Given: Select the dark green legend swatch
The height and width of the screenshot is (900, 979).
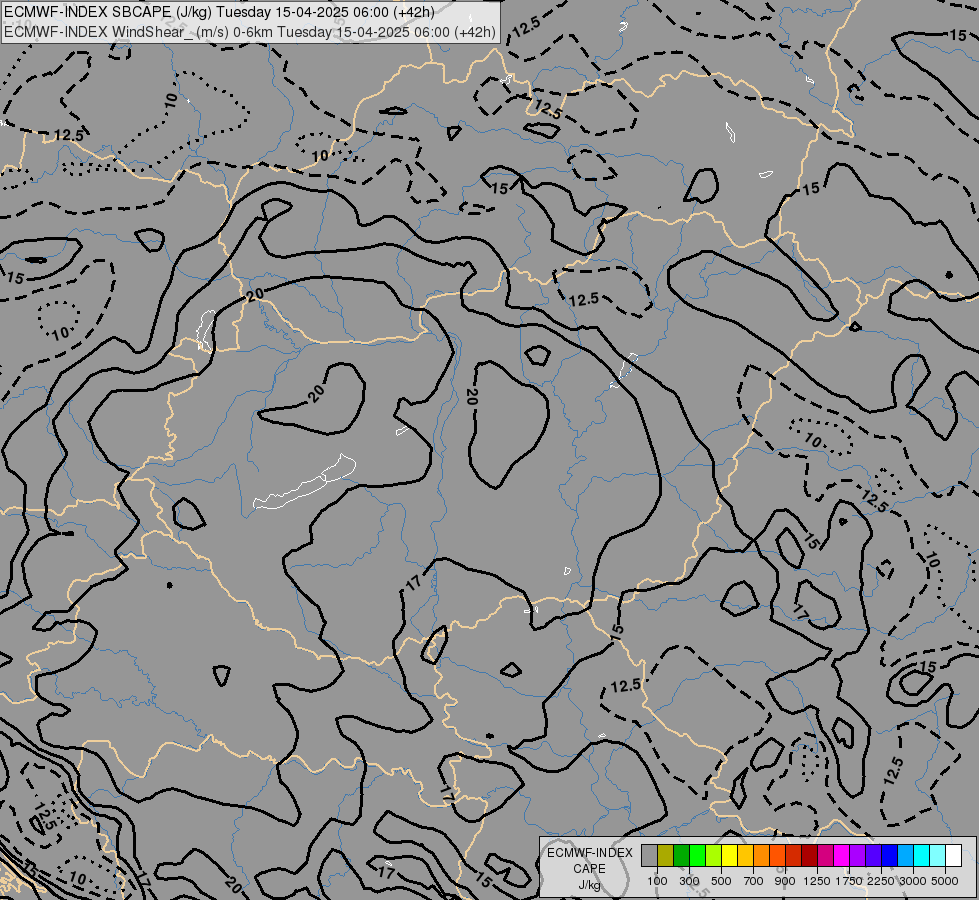Looking at the screenshot, I should [681, 855].
